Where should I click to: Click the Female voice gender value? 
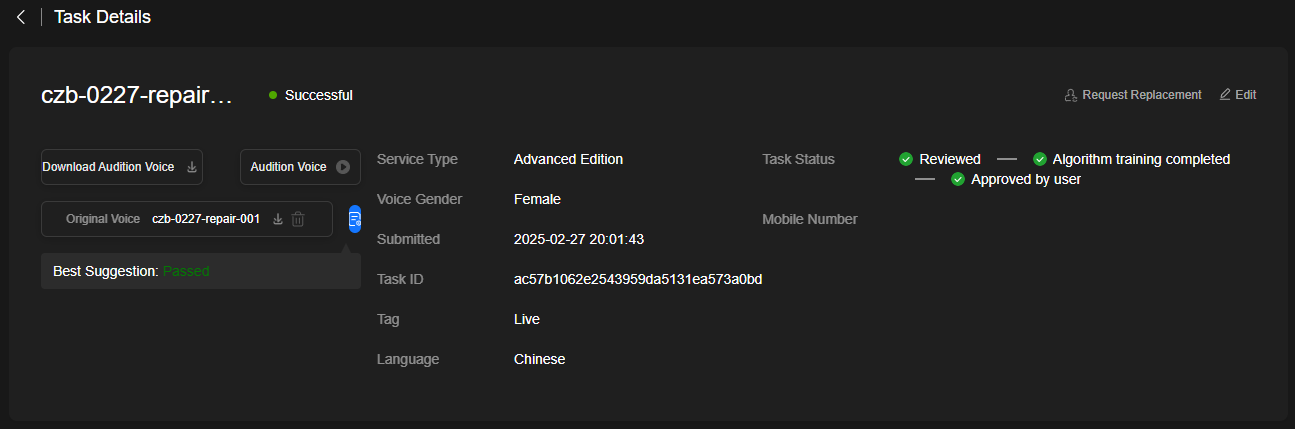tap(537, 199)
